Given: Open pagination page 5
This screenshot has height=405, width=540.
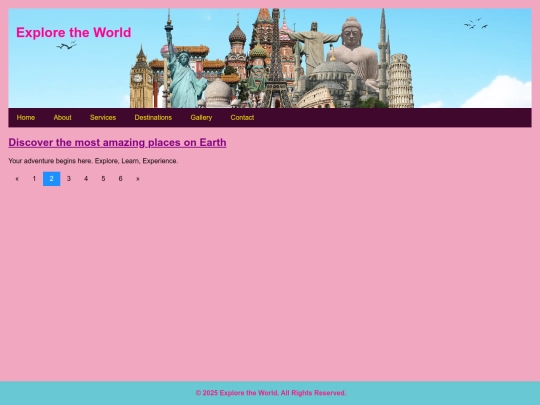Looking at the screenshot, I should pos(103,179).
